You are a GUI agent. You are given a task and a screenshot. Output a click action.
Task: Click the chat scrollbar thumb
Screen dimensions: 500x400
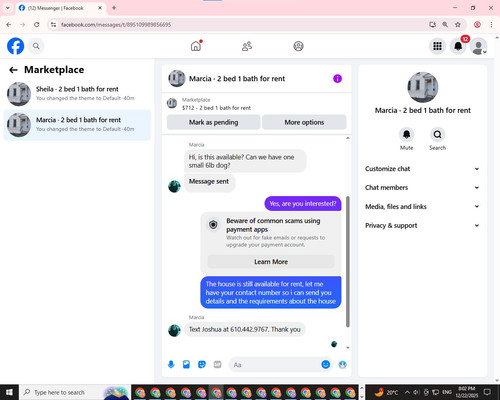[348, 261]
